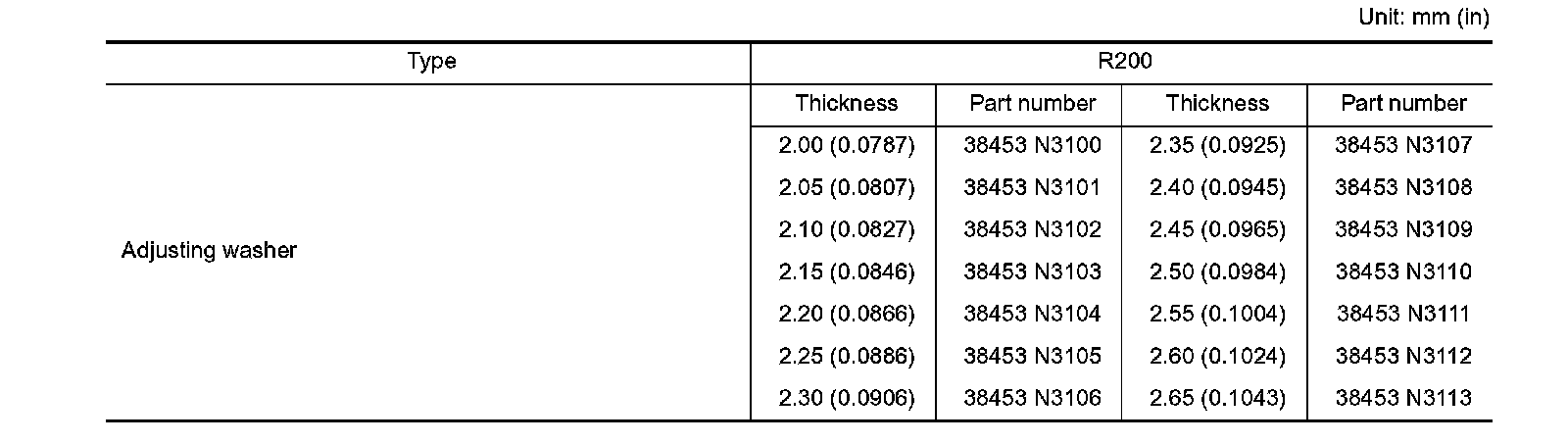
Task: Click part number 38453 N3111
Action: [x=1403, y=315]
